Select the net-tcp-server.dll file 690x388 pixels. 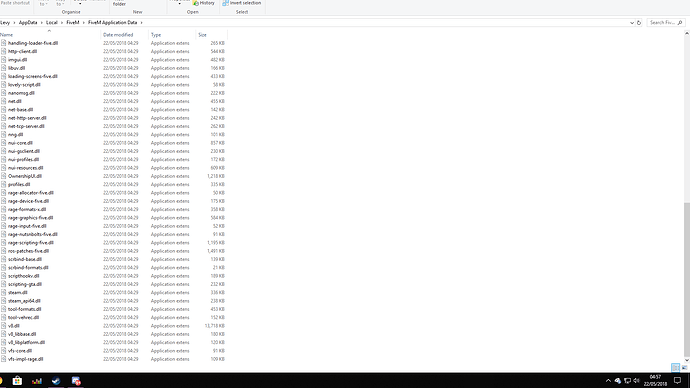tap(26, 126)
